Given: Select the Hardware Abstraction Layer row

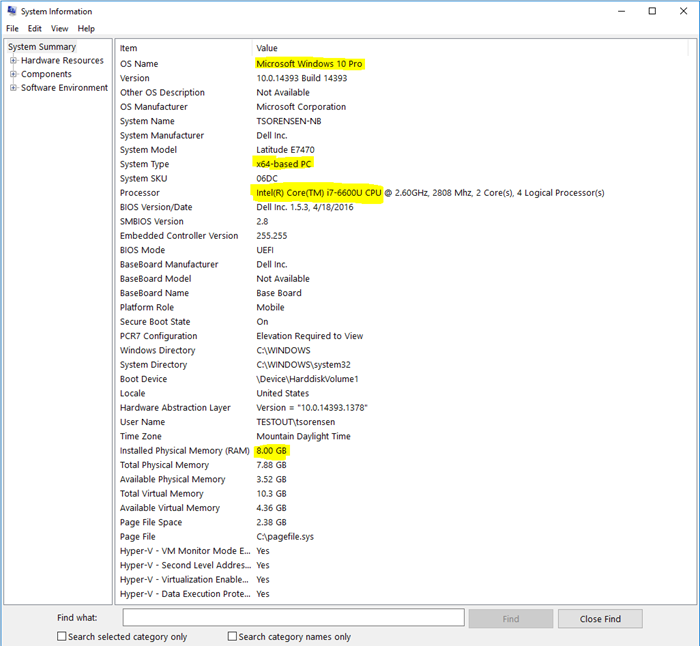Looking at the screenshot, I should (175, 408).
